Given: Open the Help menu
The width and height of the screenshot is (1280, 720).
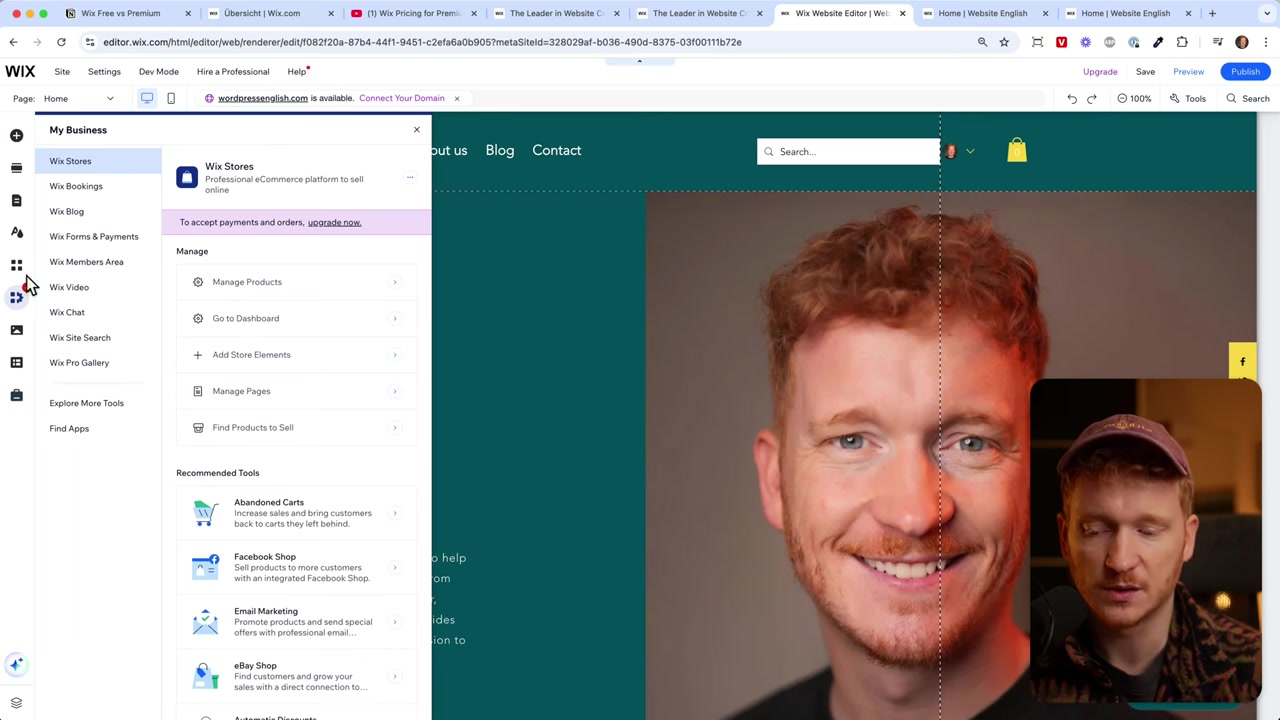Looking at the screenshot, I should (297, 72).
